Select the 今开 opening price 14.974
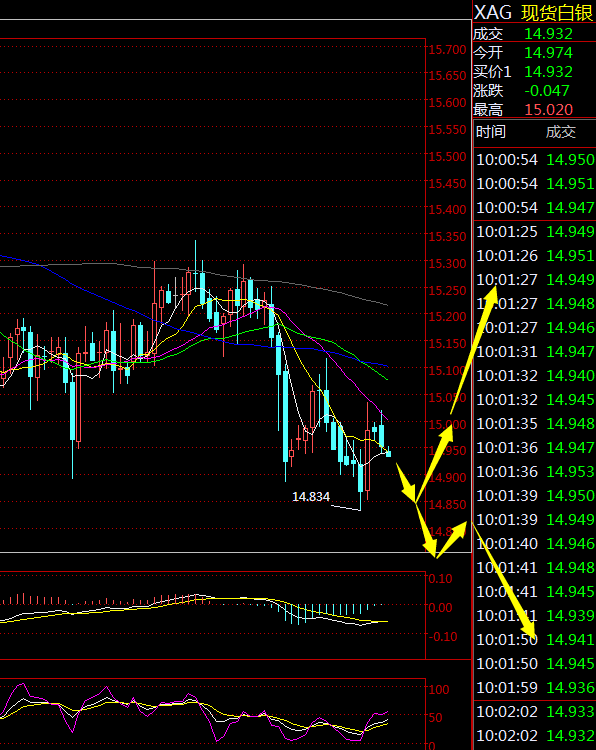The height and width of the screenshot is (750, 596). coord(548,53)
